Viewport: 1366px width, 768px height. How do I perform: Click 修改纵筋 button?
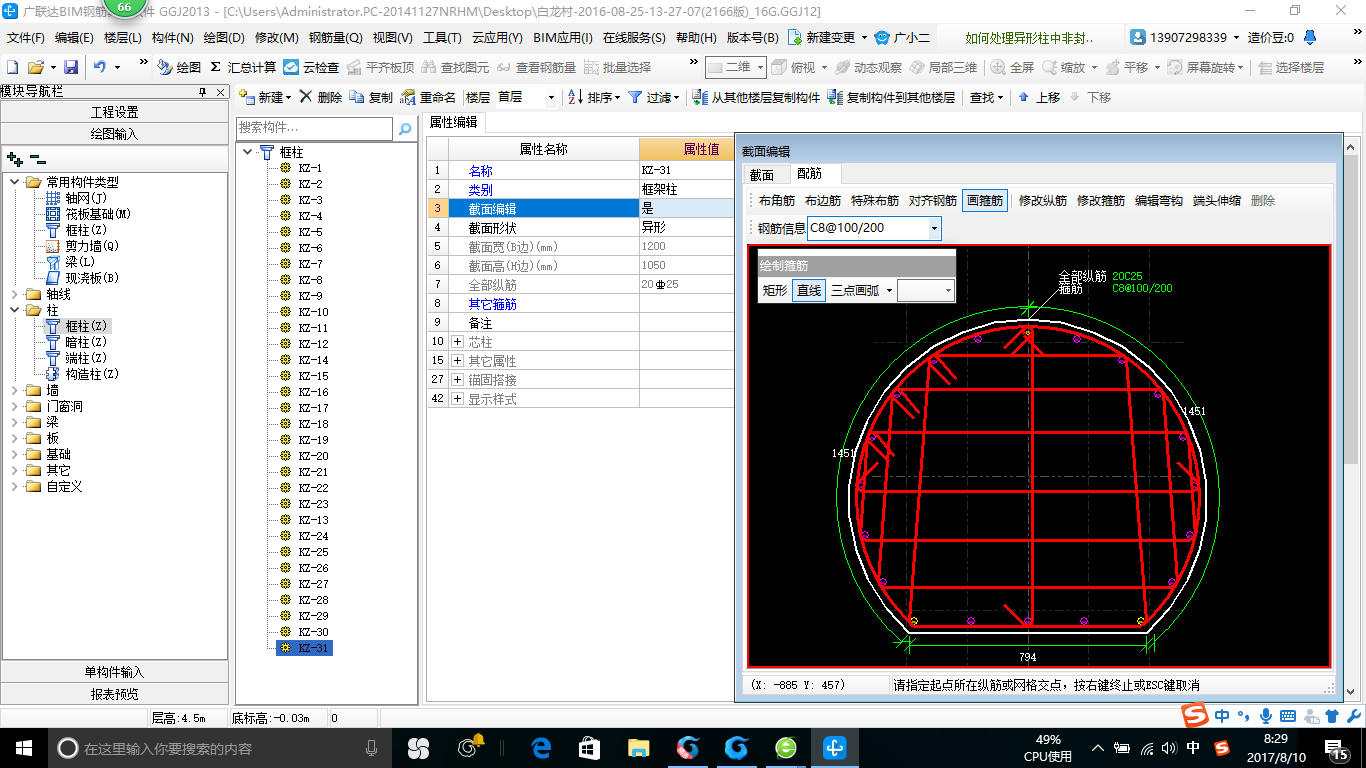[1042, 200]
